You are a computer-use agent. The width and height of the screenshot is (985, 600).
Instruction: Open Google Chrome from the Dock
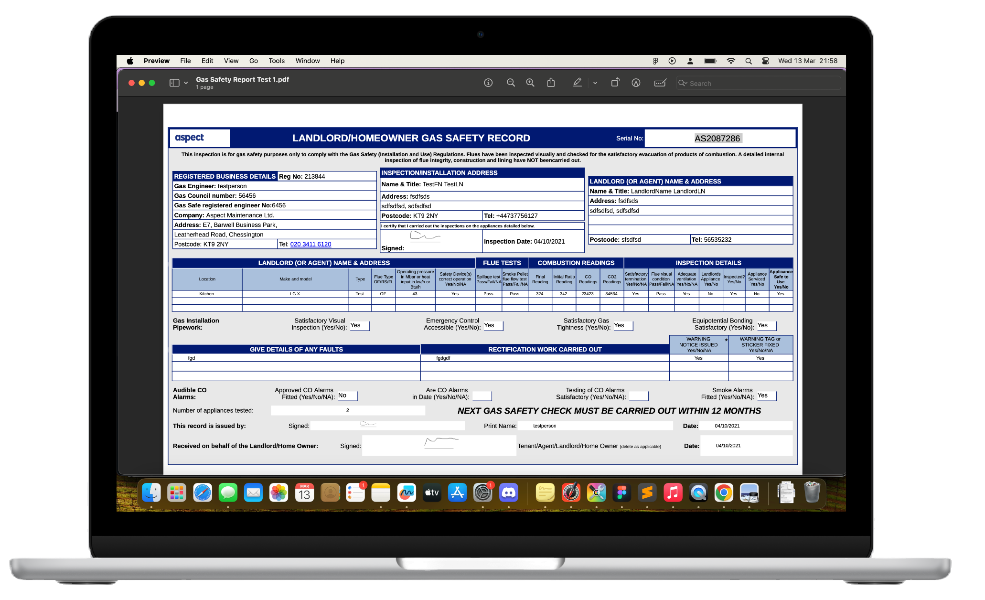(x=724, y=493)
